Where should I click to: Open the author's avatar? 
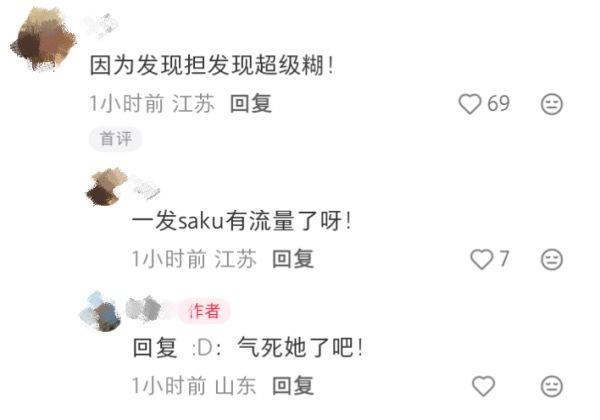pos(101,311)
